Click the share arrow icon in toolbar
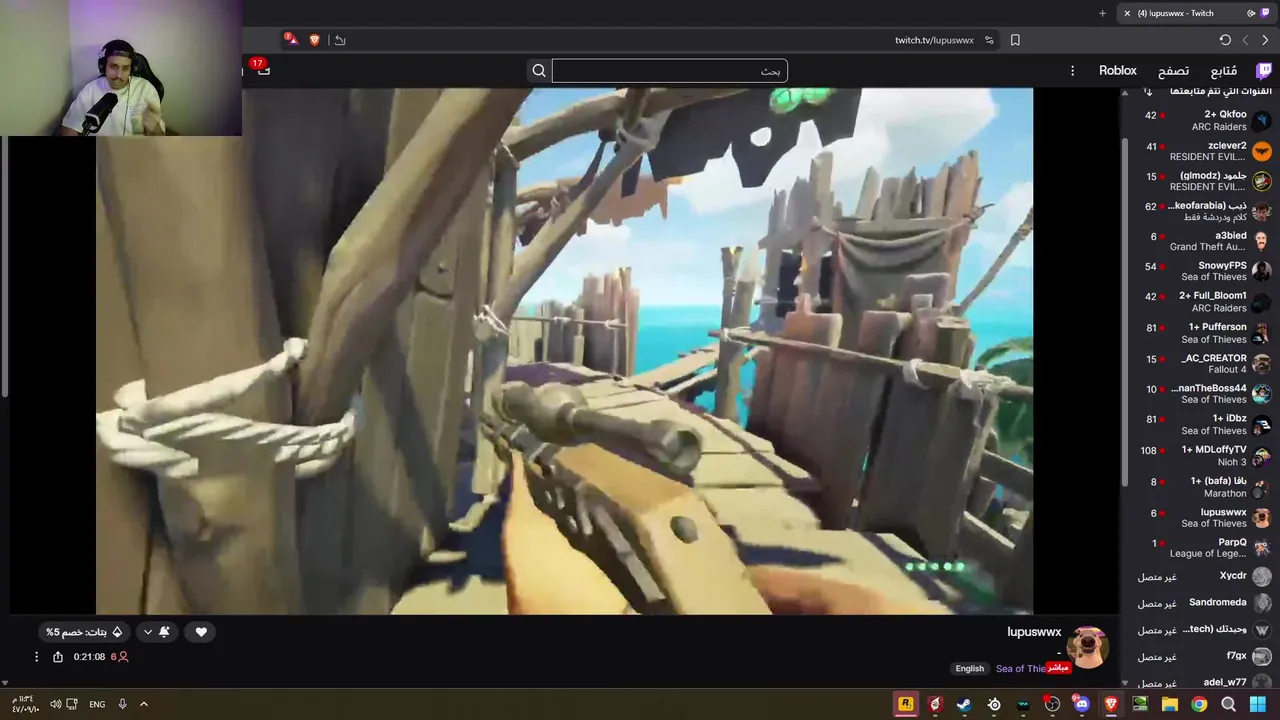Viewport: 1280px width, 720px height. coord(340,40)
